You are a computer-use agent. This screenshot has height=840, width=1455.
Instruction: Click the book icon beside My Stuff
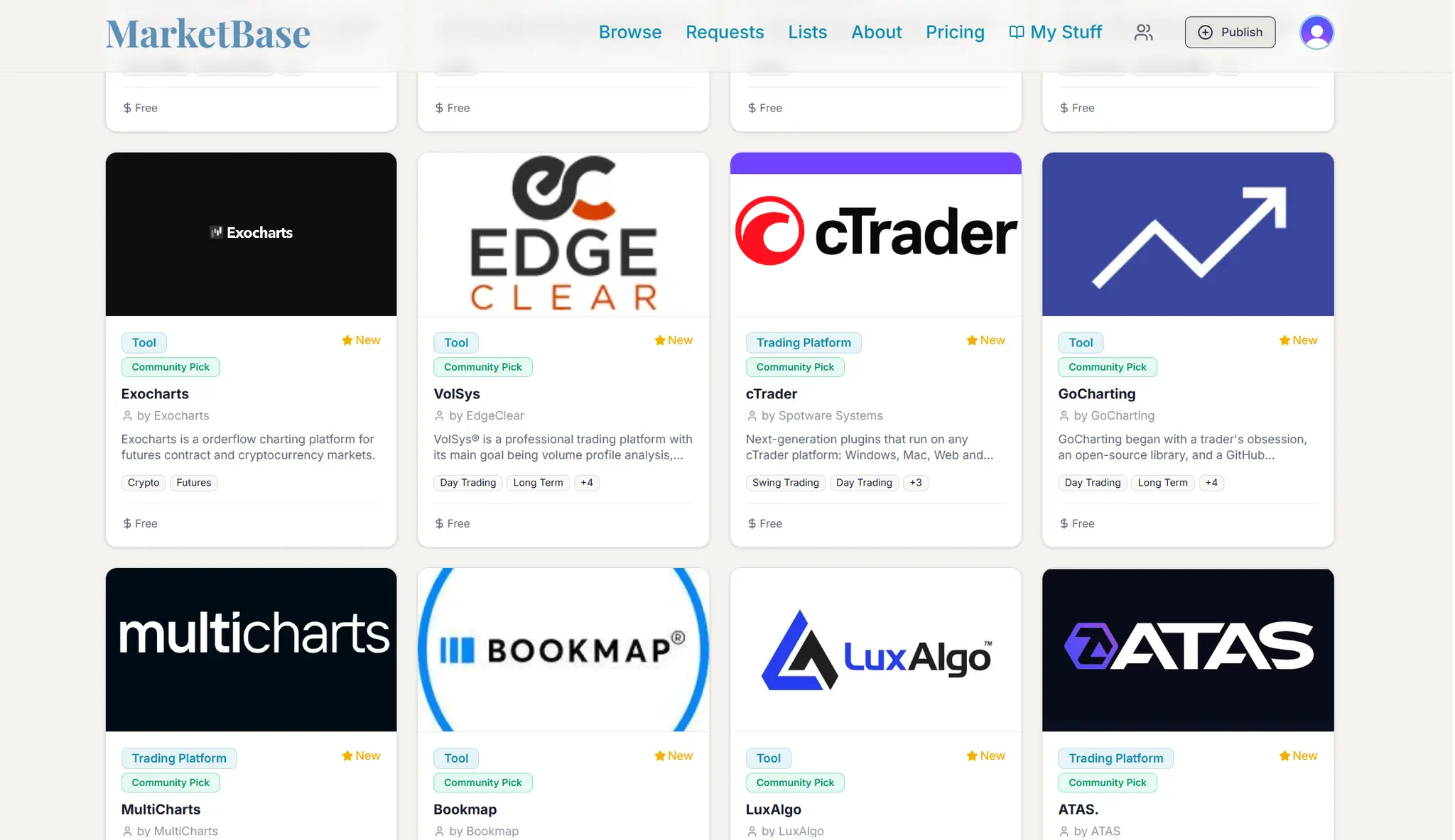(1017, 32)
